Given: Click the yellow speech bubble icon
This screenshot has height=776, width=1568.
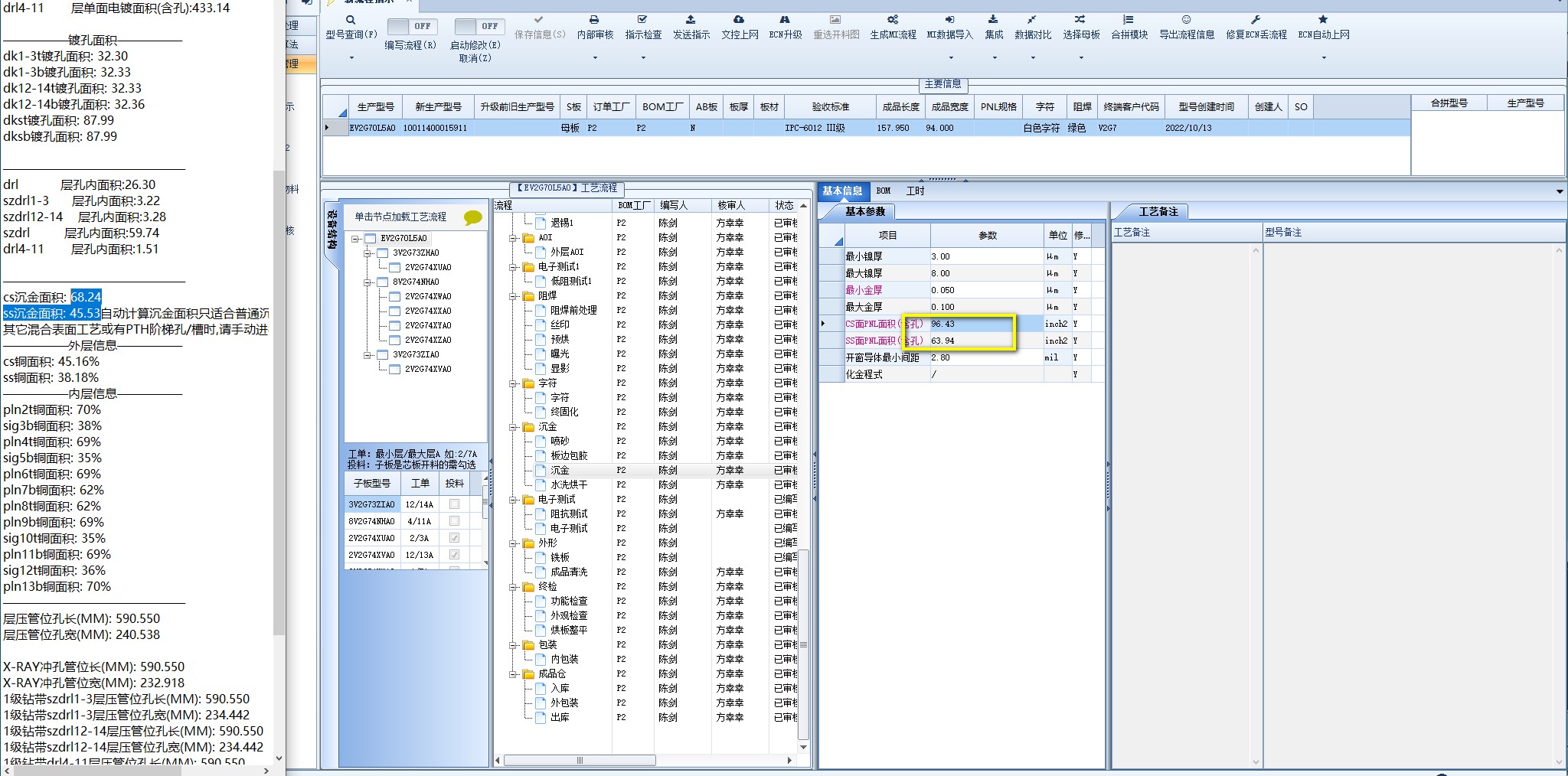Looking at the screenshot, I should pyautogui.click(x=473, y=218).
